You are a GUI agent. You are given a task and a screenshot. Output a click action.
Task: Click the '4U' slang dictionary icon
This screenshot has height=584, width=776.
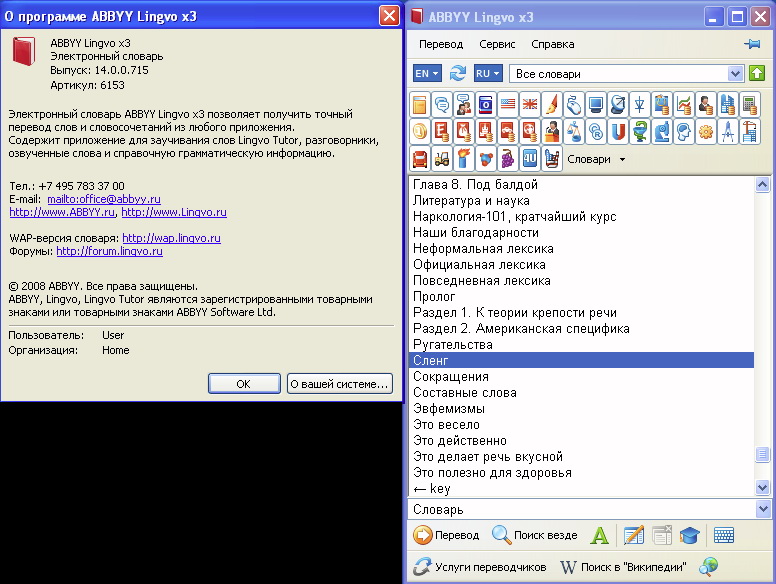tap(530, 159)
